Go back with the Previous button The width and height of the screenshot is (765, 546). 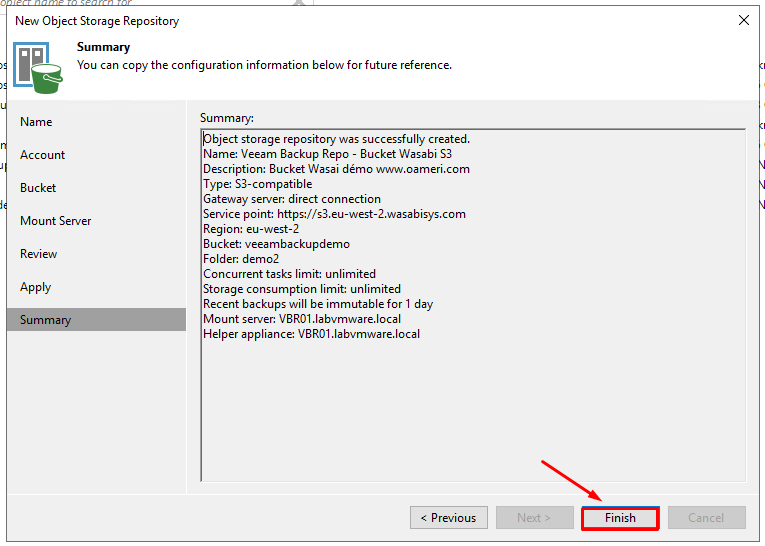pos(449,518)
